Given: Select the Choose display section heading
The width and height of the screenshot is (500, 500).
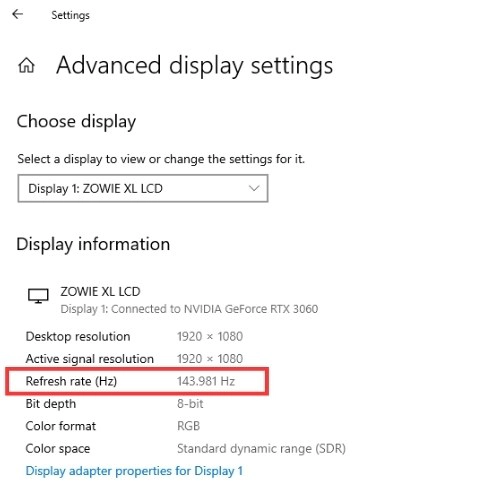Looking at the screenshot, I should [76, 122].
